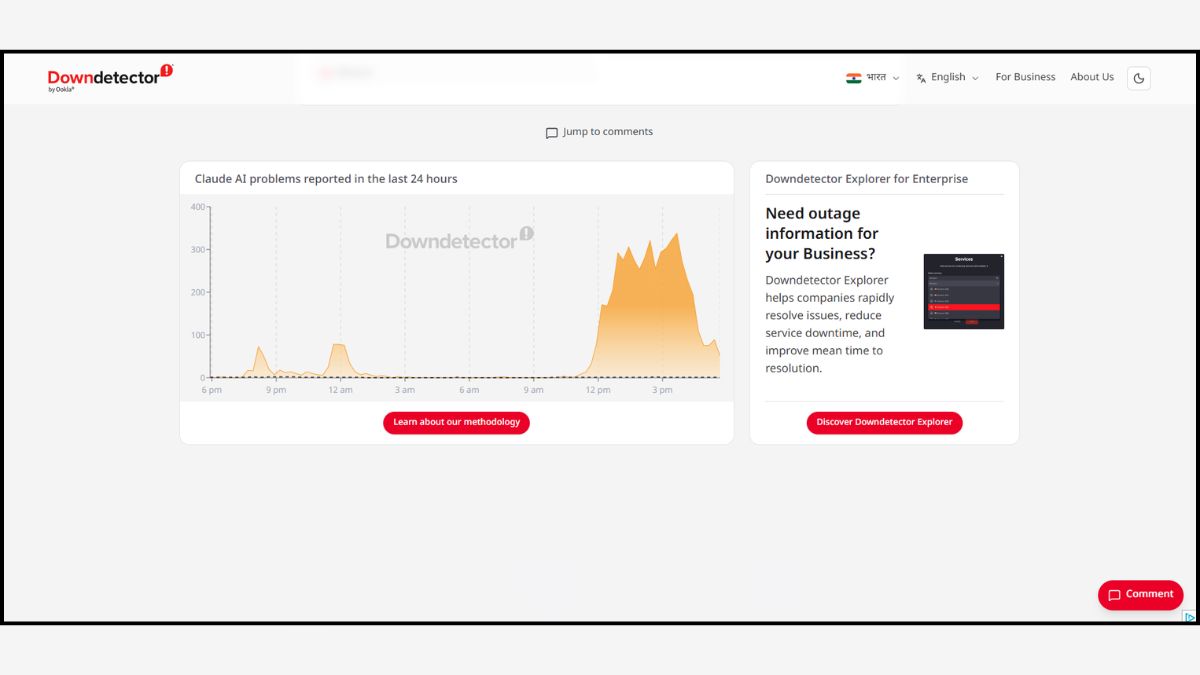The image size is (1200, 675).
Task: Click the comment bubble icon beside Jump to comments
Action: (552, 133)
